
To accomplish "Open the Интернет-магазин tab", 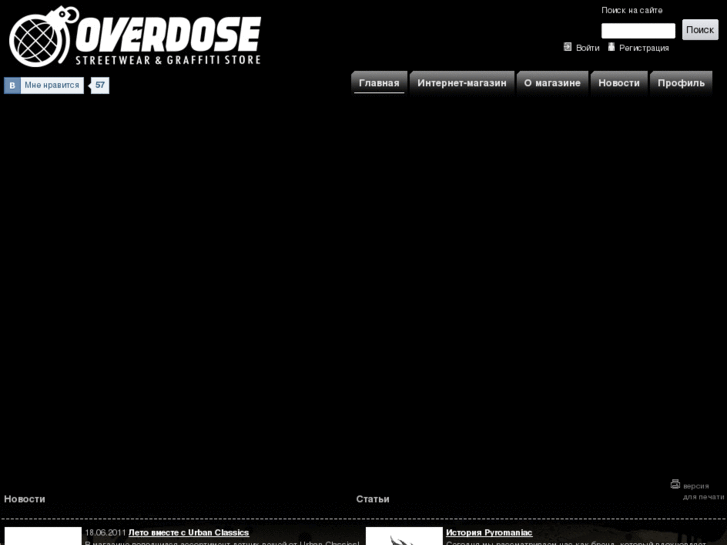I will point(462,83).
